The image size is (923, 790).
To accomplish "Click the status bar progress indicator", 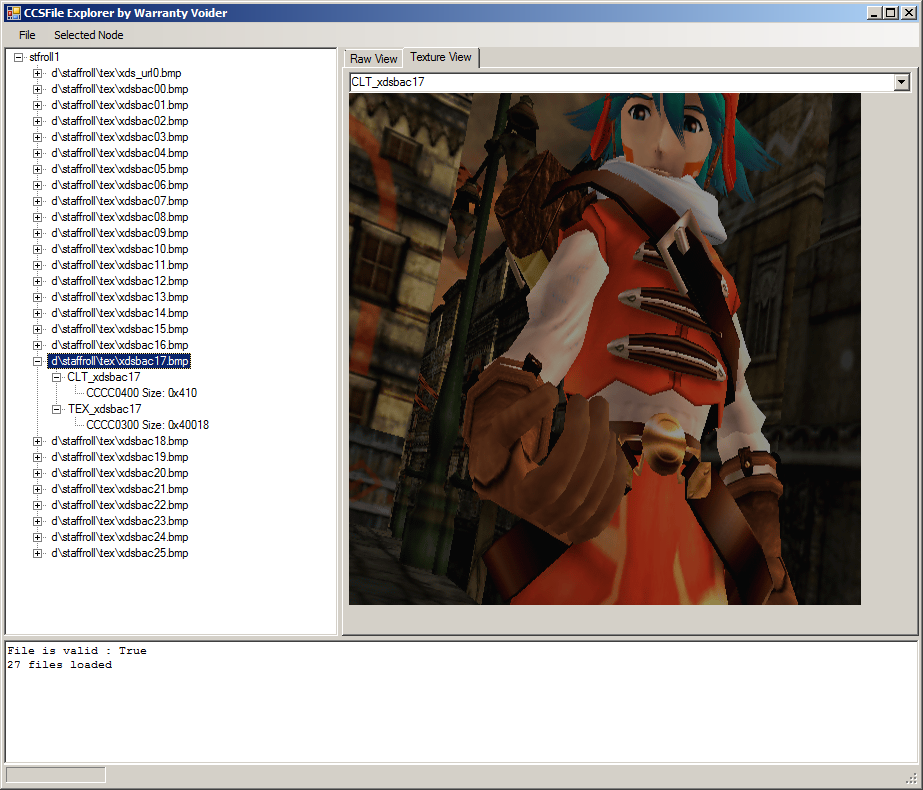I will tap(56, 774).
